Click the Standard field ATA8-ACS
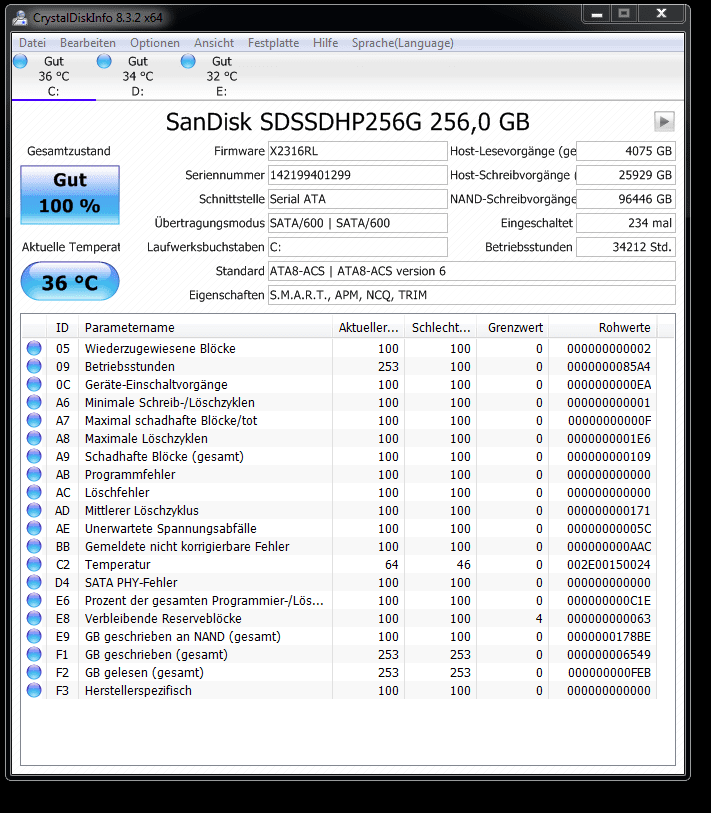The image size is (711, 813). click(471, 271)
